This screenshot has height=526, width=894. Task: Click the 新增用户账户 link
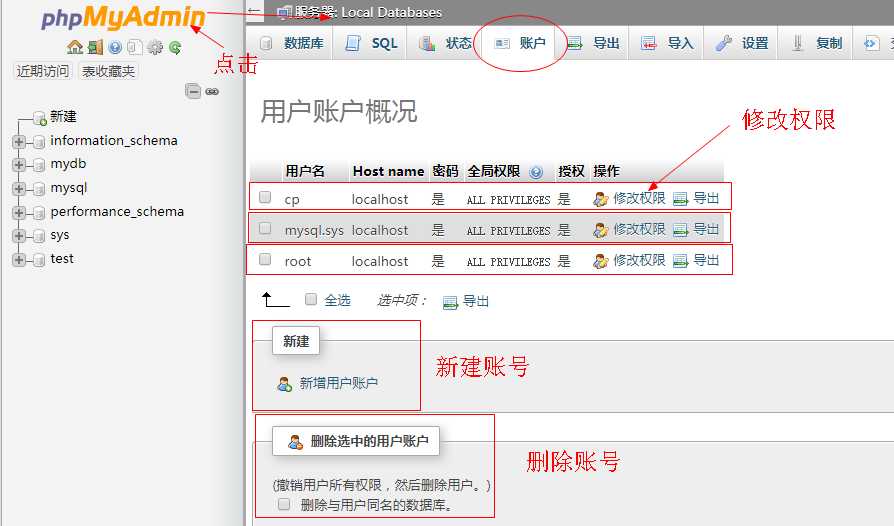[339, 384]
